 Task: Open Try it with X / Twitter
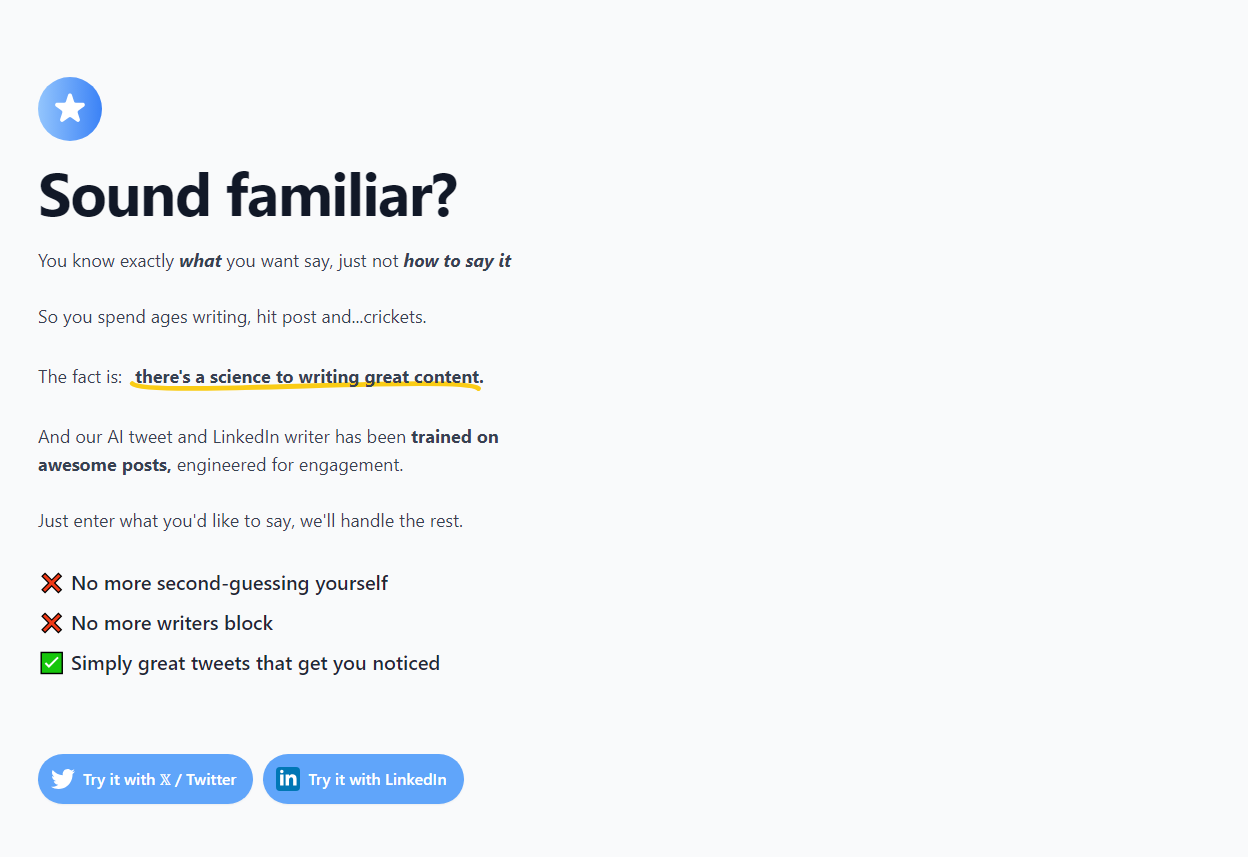(x=145, y=779)
